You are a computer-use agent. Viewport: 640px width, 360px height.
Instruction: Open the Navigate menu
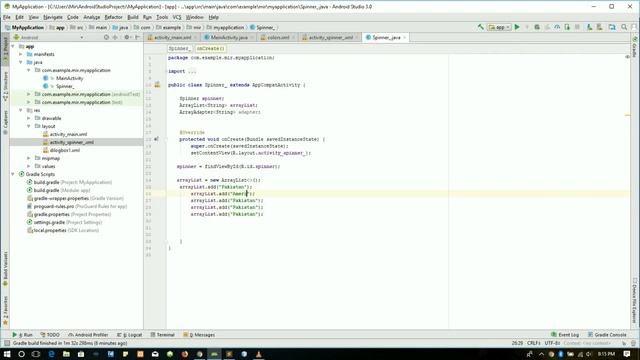click(53, 17)
